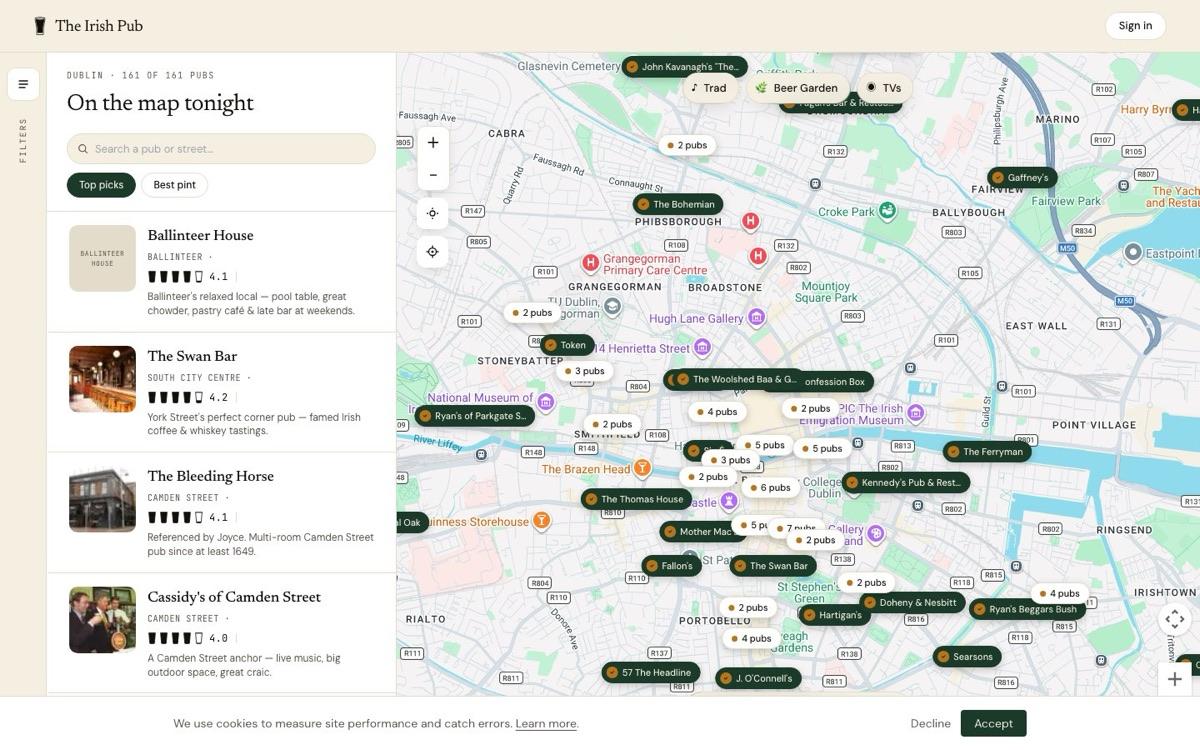
Task: Select Ryan's of Parkgate map pin
Action: tap(473, 416)
